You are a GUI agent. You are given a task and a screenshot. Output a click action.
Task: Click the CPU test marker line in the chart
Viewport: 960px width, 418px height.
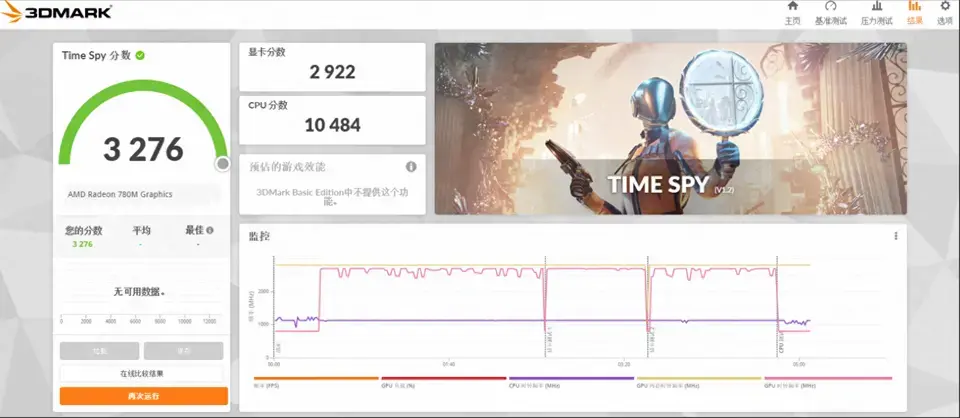[x=777, y=306]
